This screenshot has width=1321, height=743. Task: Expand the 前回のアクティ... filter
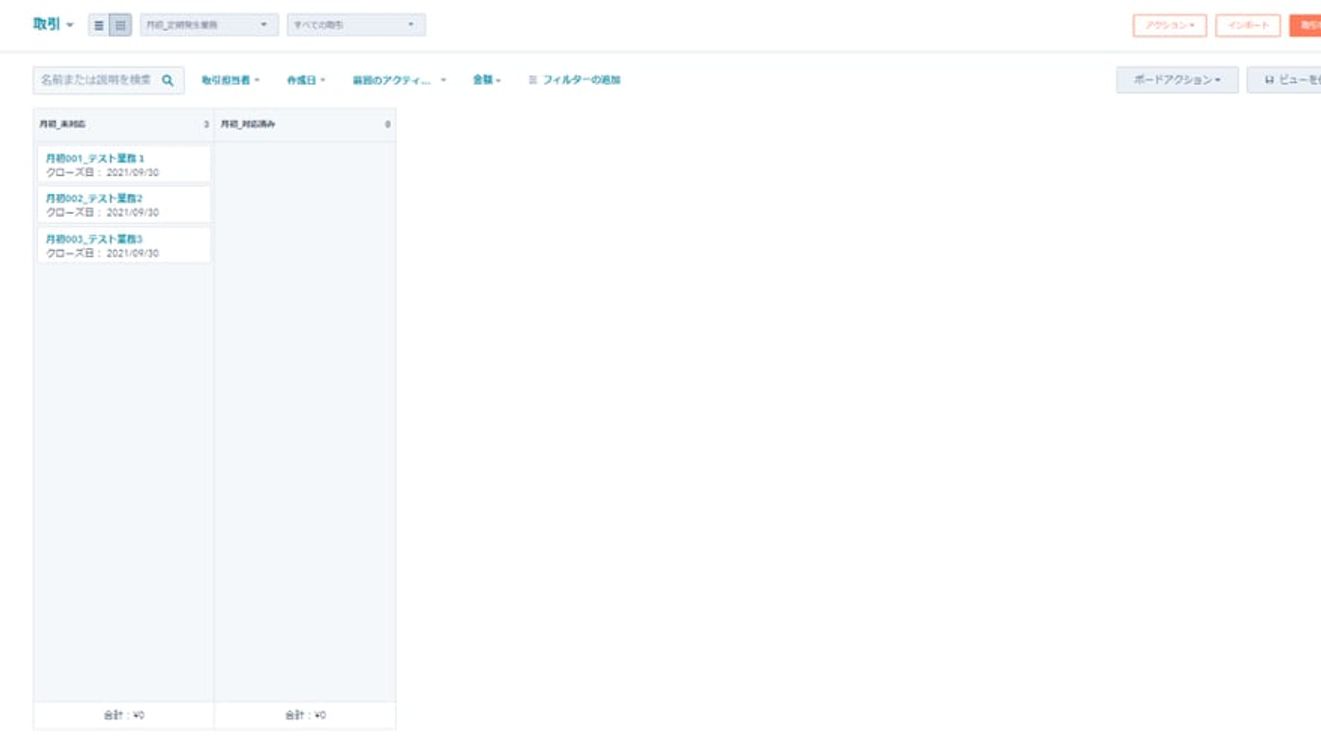click(x=399, y=80)
